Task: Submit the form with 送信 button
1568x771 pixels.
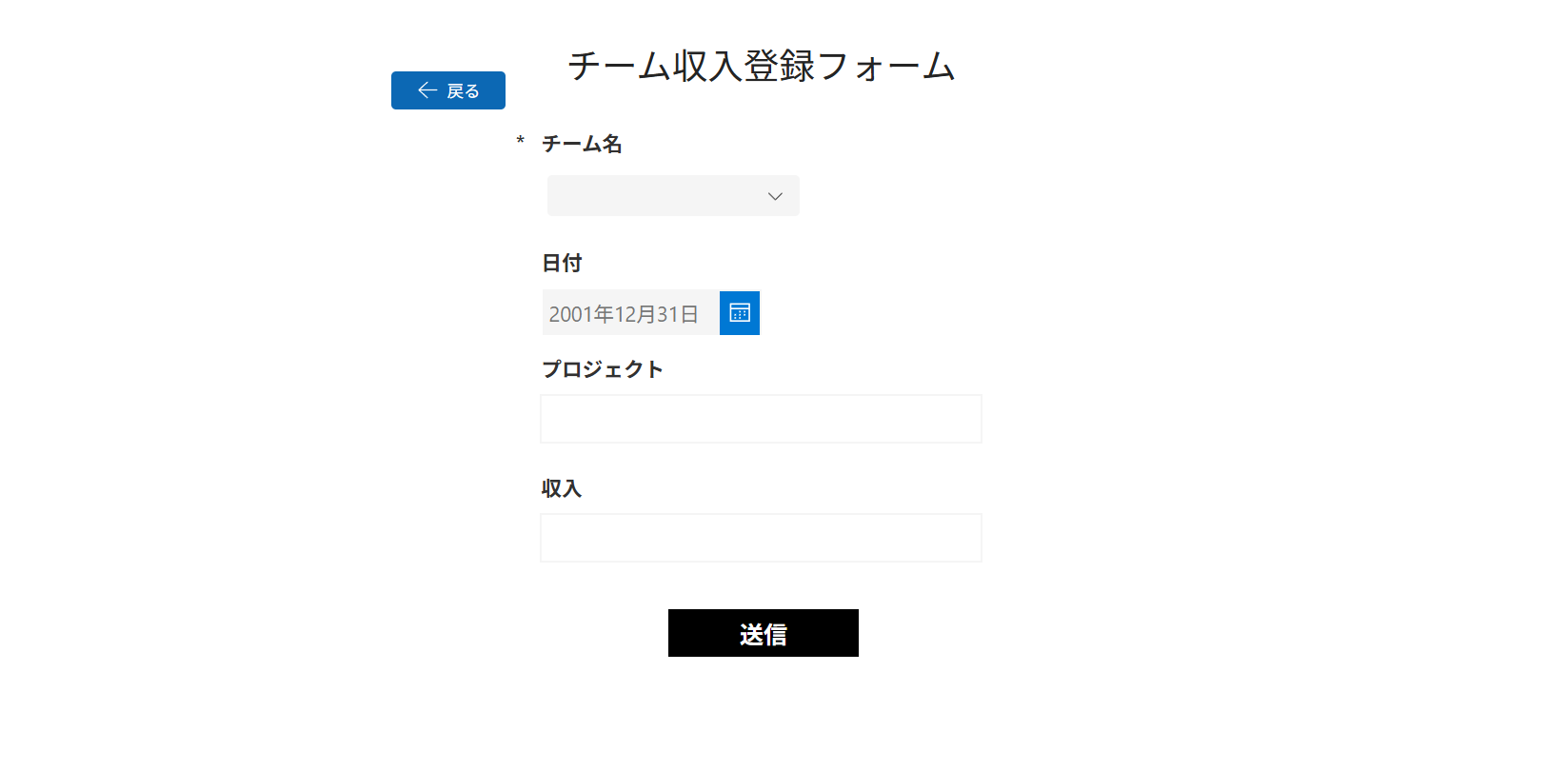Action: point(764,633)
